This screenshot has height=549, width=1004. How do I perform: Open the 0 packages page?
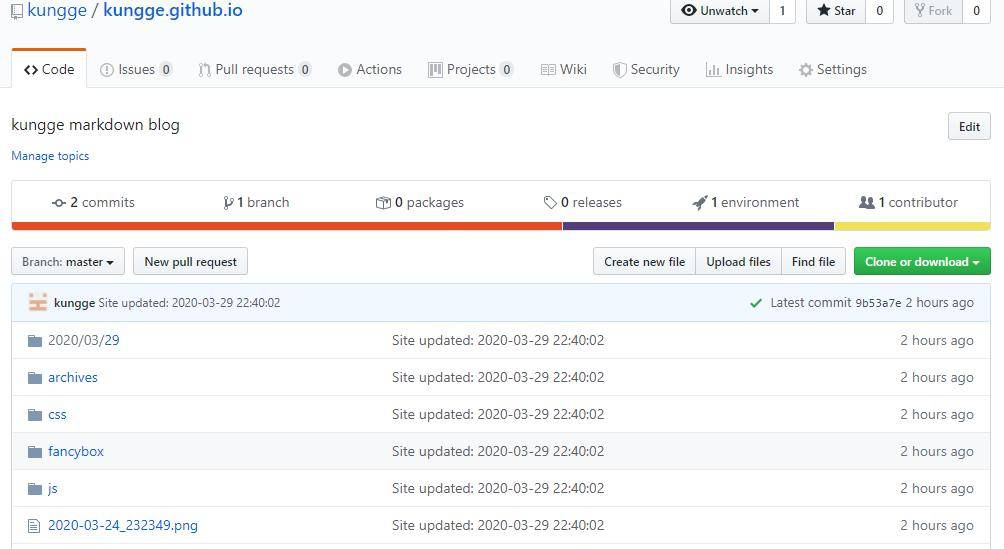coord(420,202)
